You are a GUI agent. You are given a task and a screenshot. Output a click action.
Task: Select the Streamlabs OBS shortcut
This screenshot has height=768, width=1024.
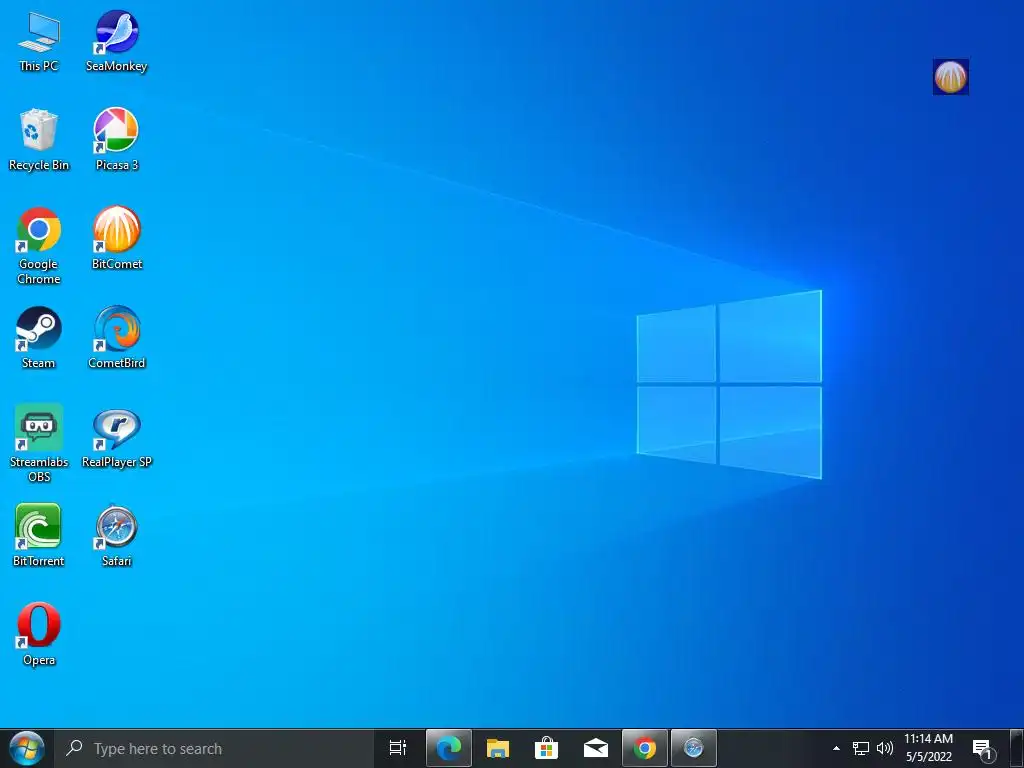[39, 444]
